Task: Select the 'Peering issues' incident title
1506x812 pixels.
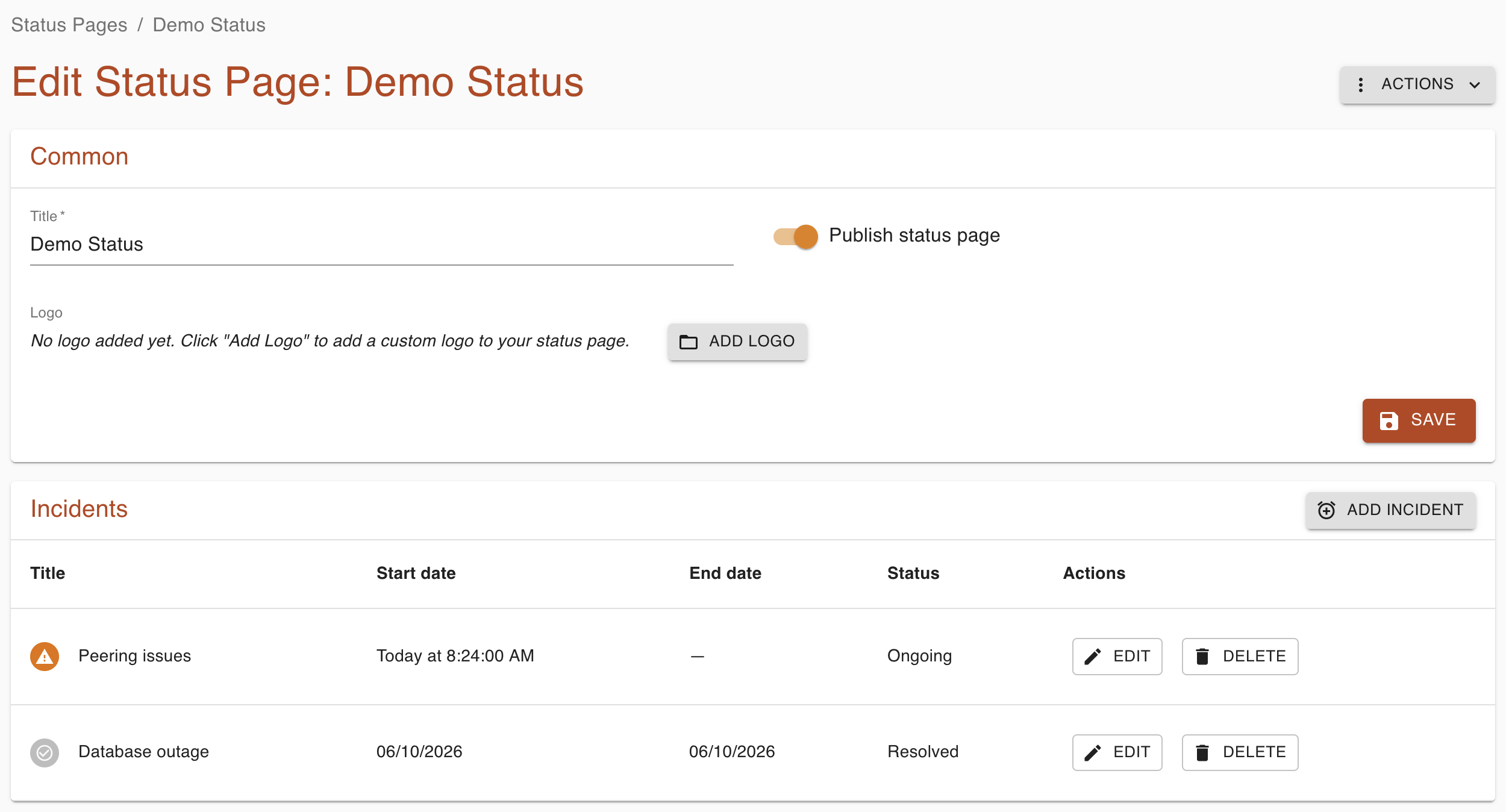Action: click(x=134, y=656)
